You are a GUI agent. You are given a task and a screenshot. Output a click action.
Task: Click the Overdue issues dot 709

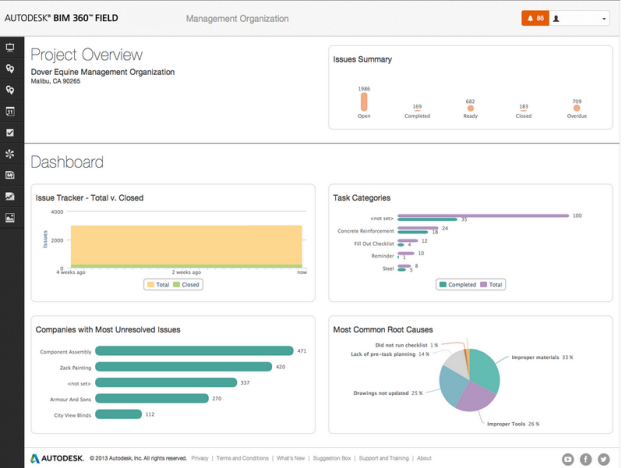(577, 108)
